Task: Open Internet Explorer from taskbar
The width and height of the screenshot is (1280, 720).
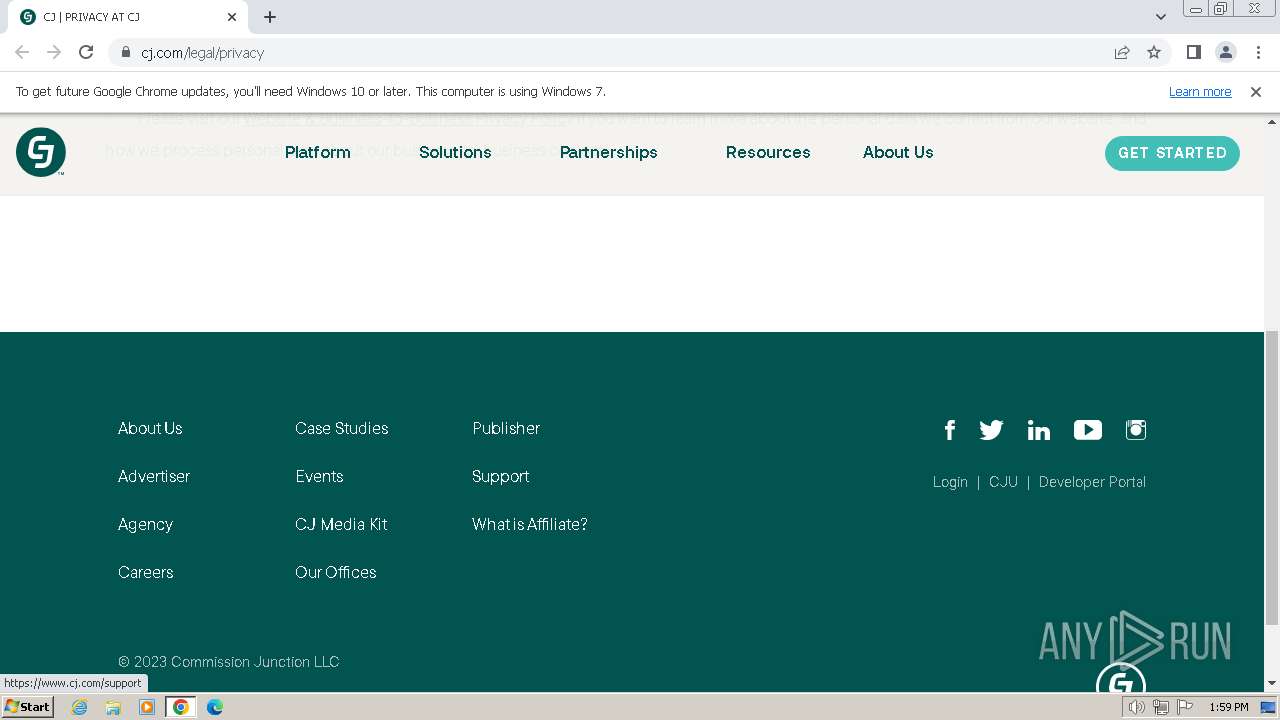Action: pyautogui.click(x=79, y=707)
